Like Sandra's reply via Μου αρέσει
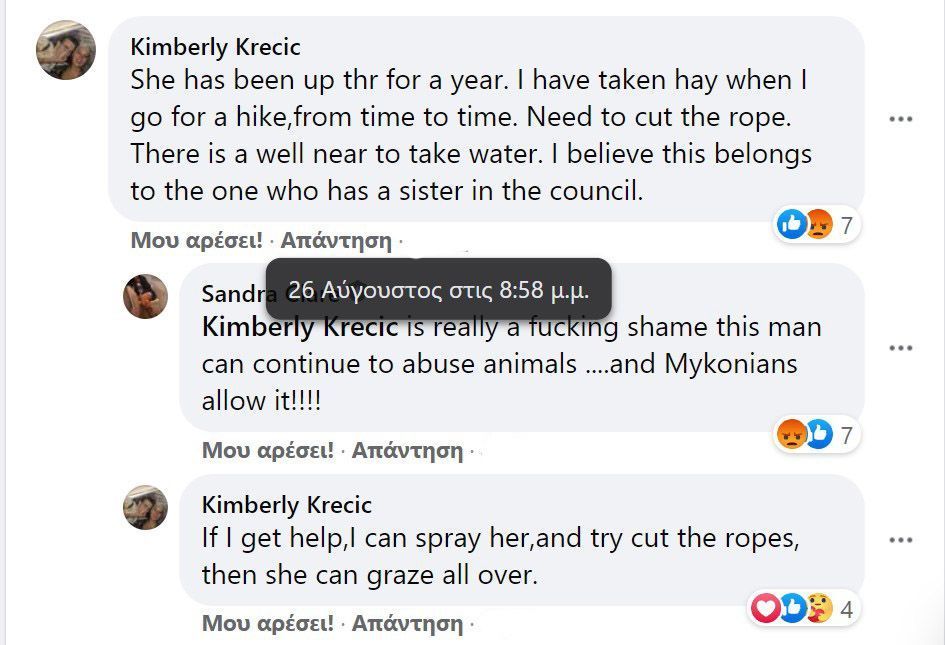The image size is (945, 645). point(267,450)
